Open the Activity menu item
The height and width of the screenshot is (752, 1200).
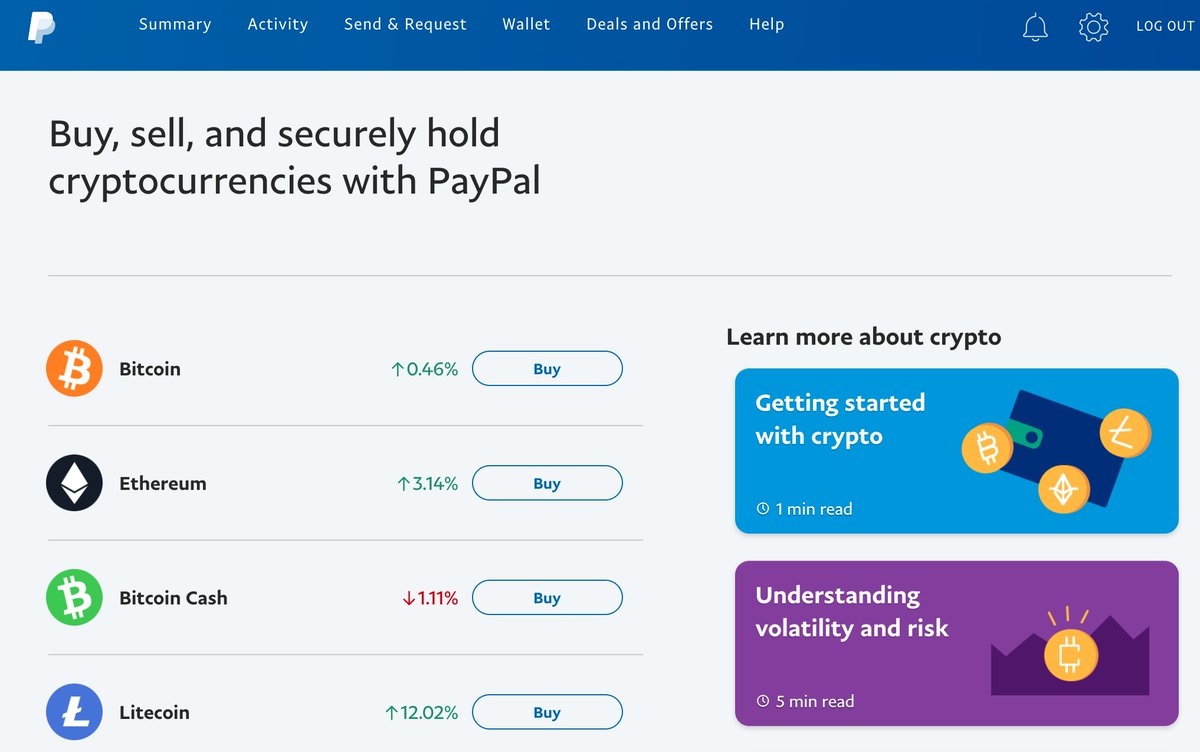tap(278, 24)
